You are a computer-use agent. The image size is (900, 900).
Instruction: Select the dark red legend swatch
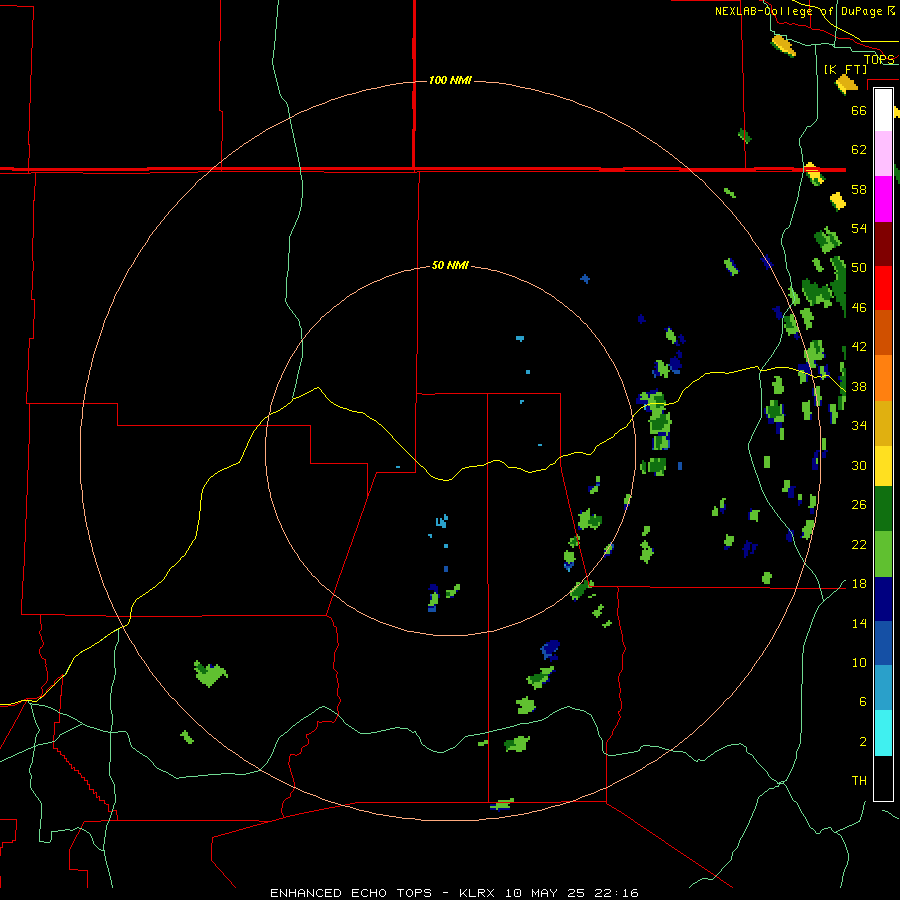[883, 244]
